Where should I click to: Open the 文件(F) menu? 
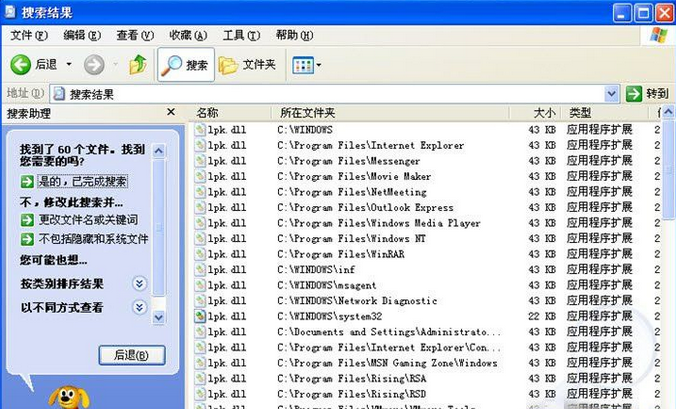coord(29,35)
